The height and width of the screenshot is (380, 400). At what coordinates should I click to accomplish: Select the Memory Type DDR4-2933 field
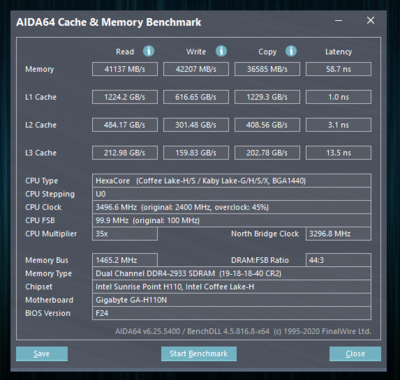point(232,273)
